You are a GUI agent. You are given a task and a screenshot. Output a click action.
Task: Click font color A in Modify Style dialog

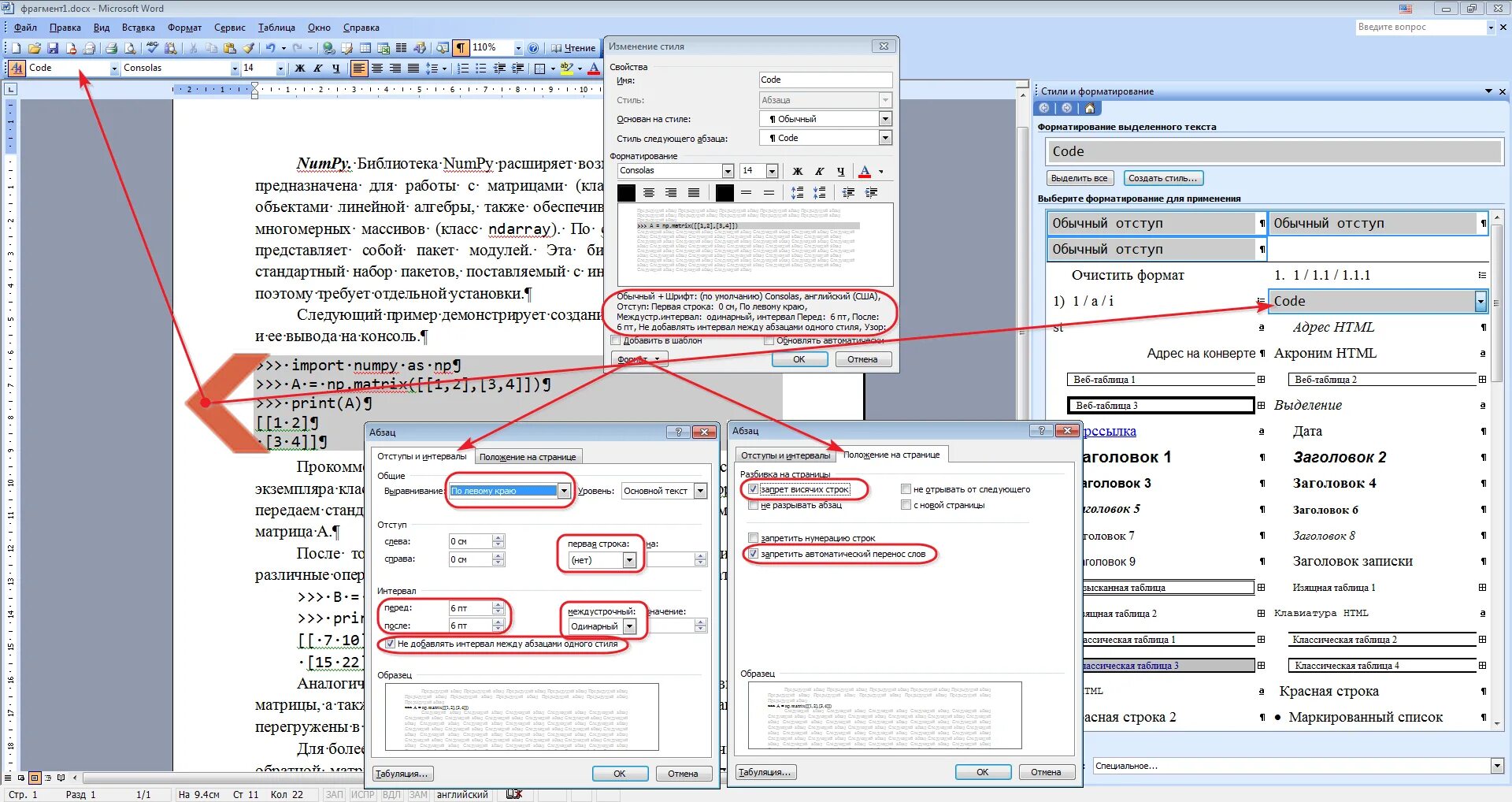tap(865, 171)
